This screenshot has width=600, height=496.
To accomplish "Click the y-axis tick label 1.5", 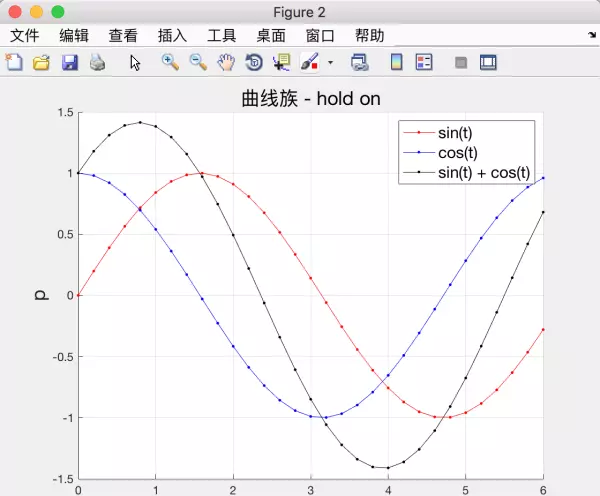I will point(65,113).
